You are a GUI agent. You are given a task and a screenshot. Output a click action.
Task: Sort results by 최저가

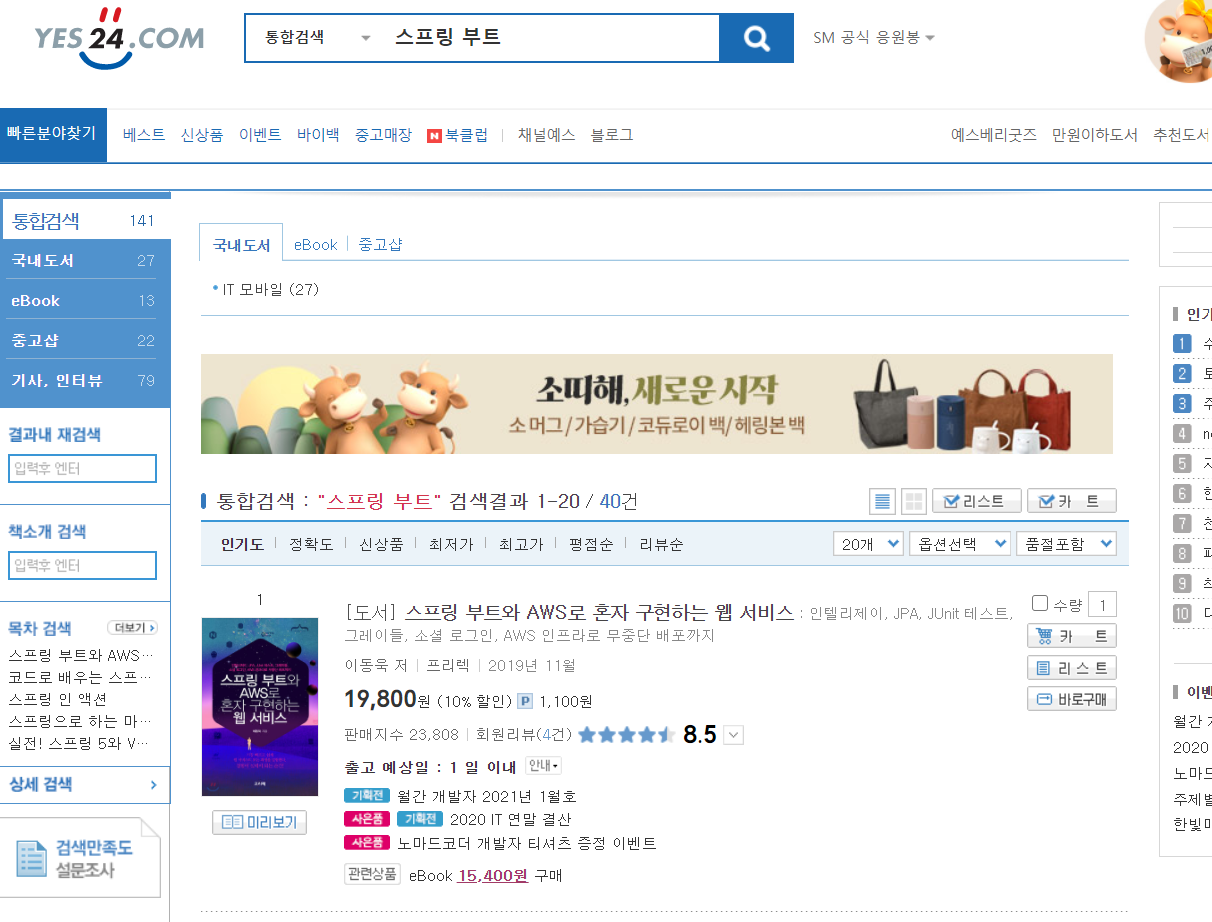(451, 544)
